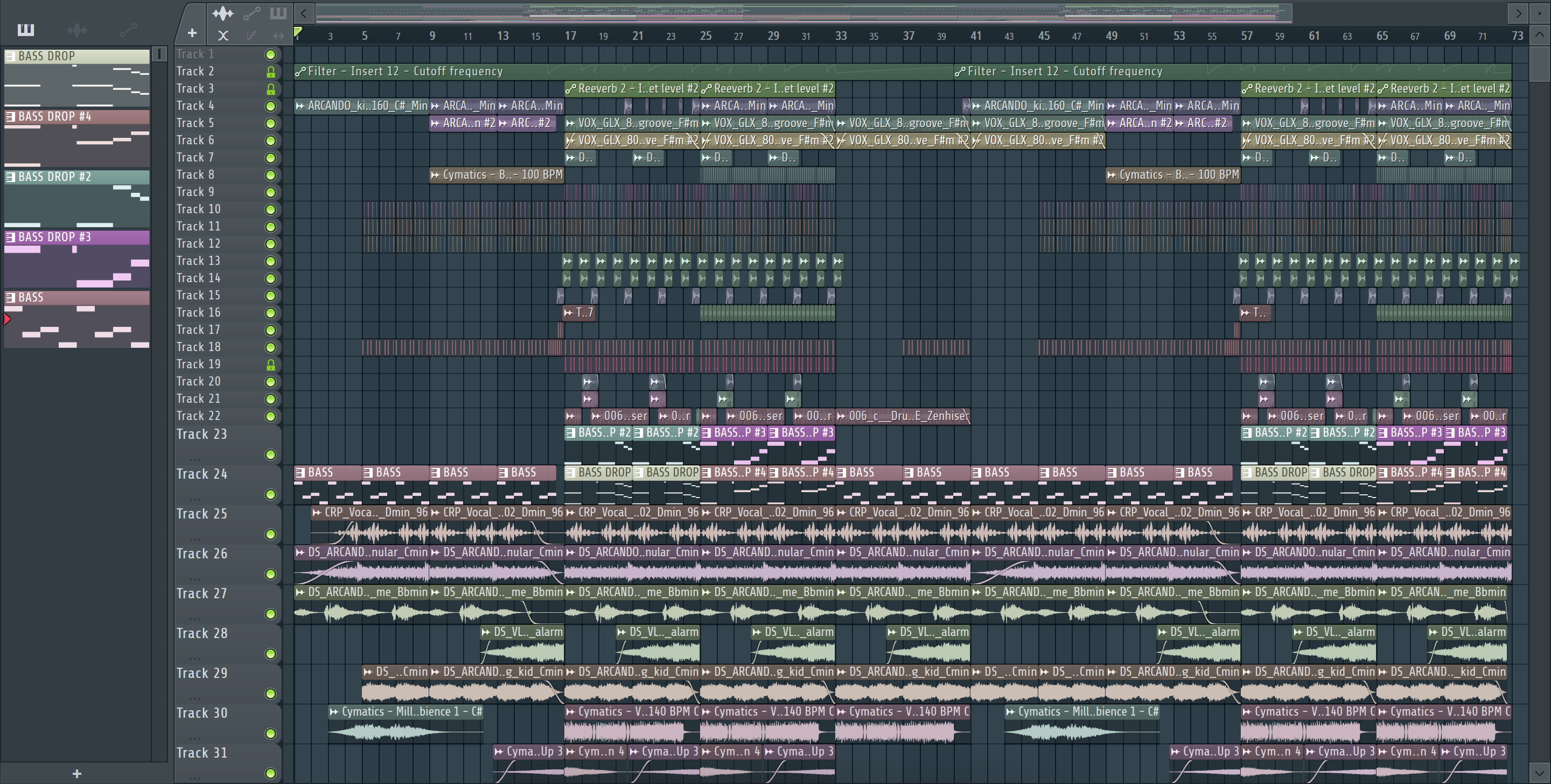The height and width of the screenshot is (784, 1551).
Task: Mute Track 26 with its green LED
Action: click(270, 574)
